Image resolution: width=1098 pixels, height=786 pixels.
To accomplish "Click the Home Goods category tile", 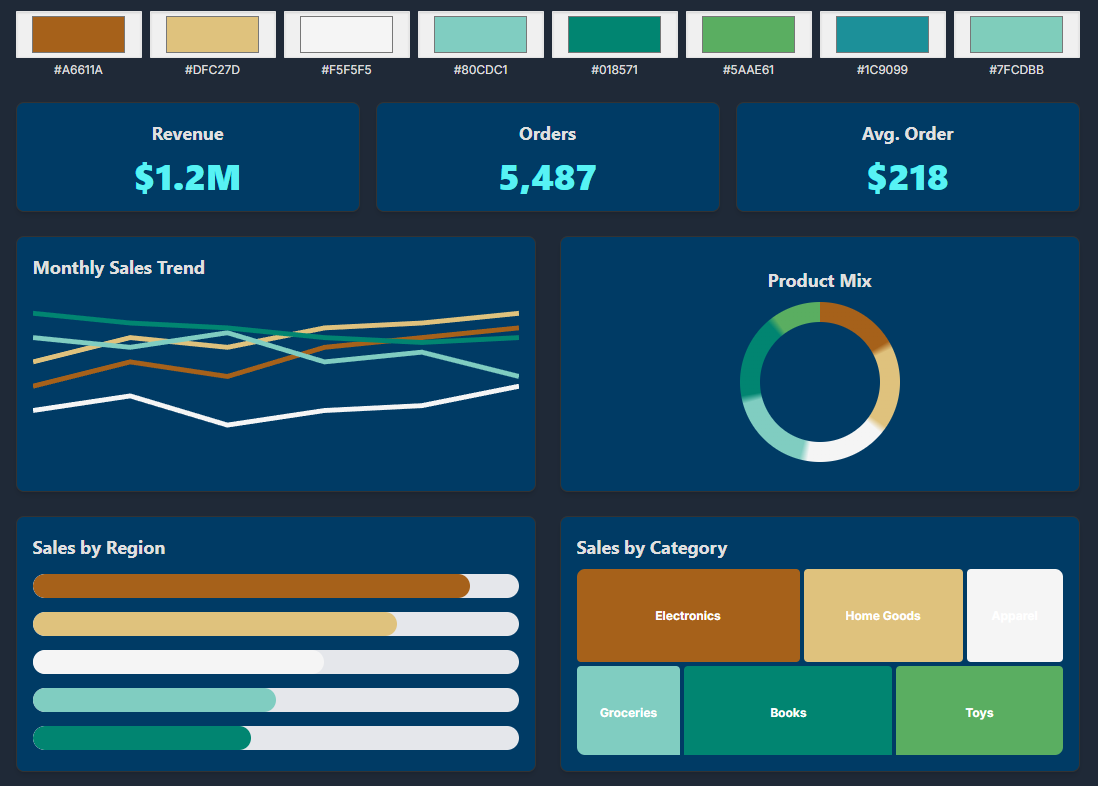I will point(883,615).
